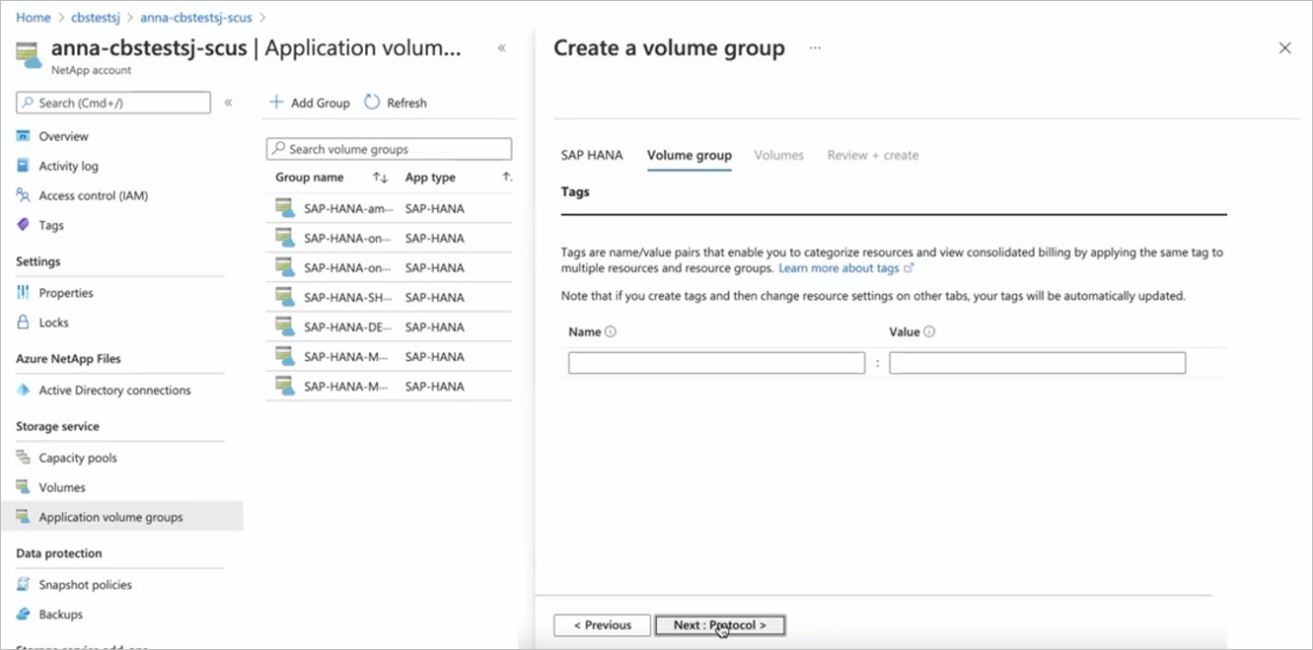Open Access control (IAM)
Viewport: 1313px width, 650px height.
[x=93, y=196]
